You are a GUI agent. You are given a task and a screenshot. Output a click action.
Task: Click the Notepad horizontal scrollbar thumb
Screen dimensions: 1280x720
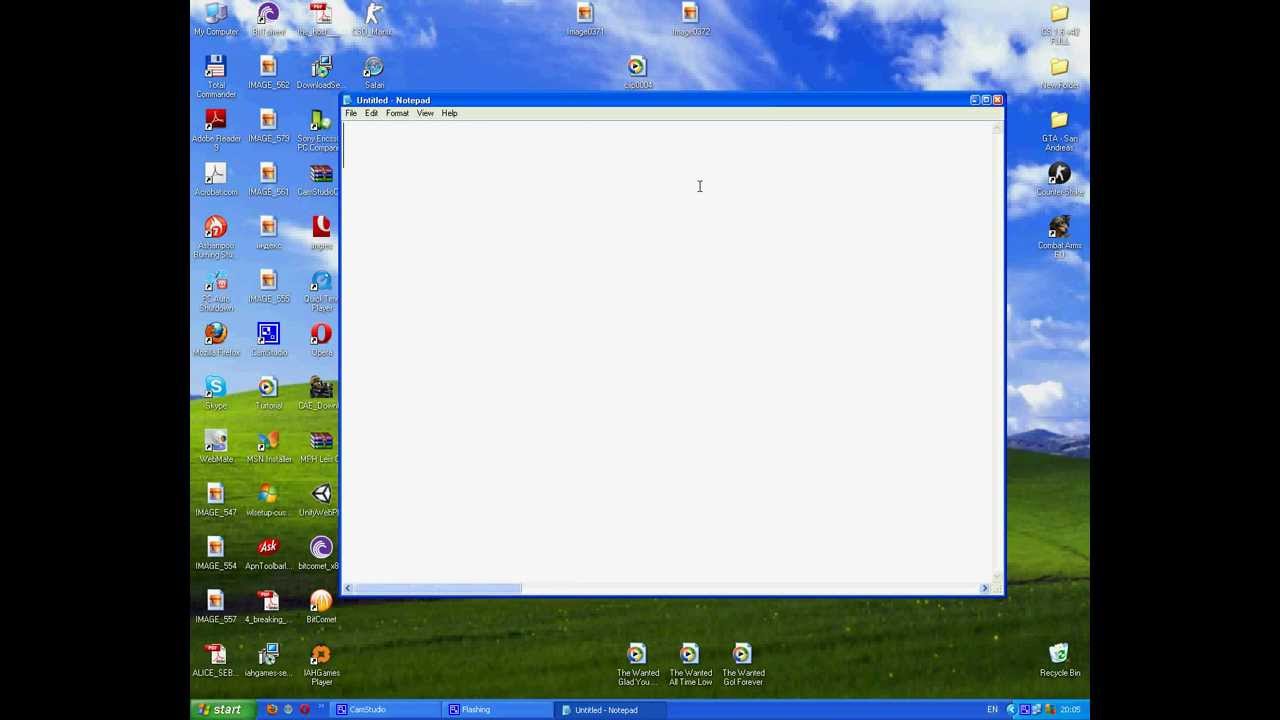[x=436, y=588]
